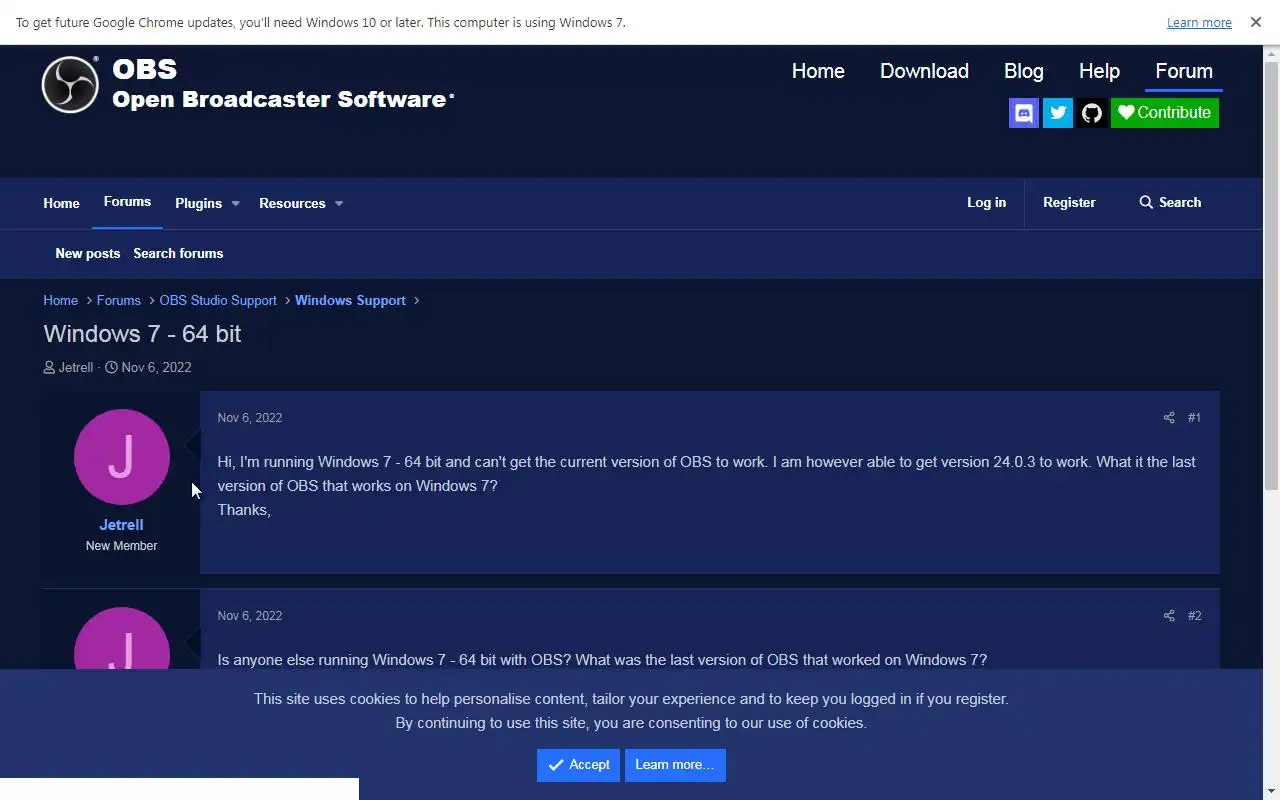Click share icon on post #1
This screenshot has width=1280, height=800.
1169,418
